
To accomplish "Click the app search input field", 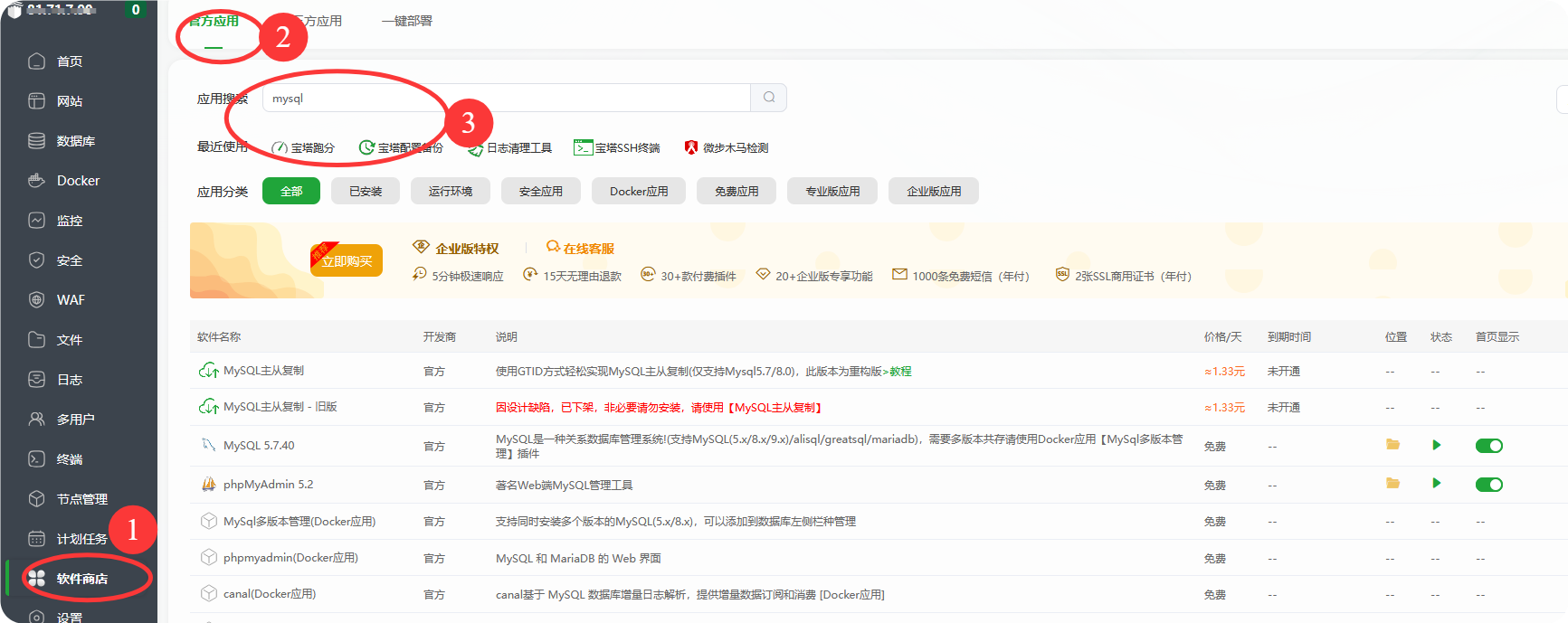I will click(507, 98).
